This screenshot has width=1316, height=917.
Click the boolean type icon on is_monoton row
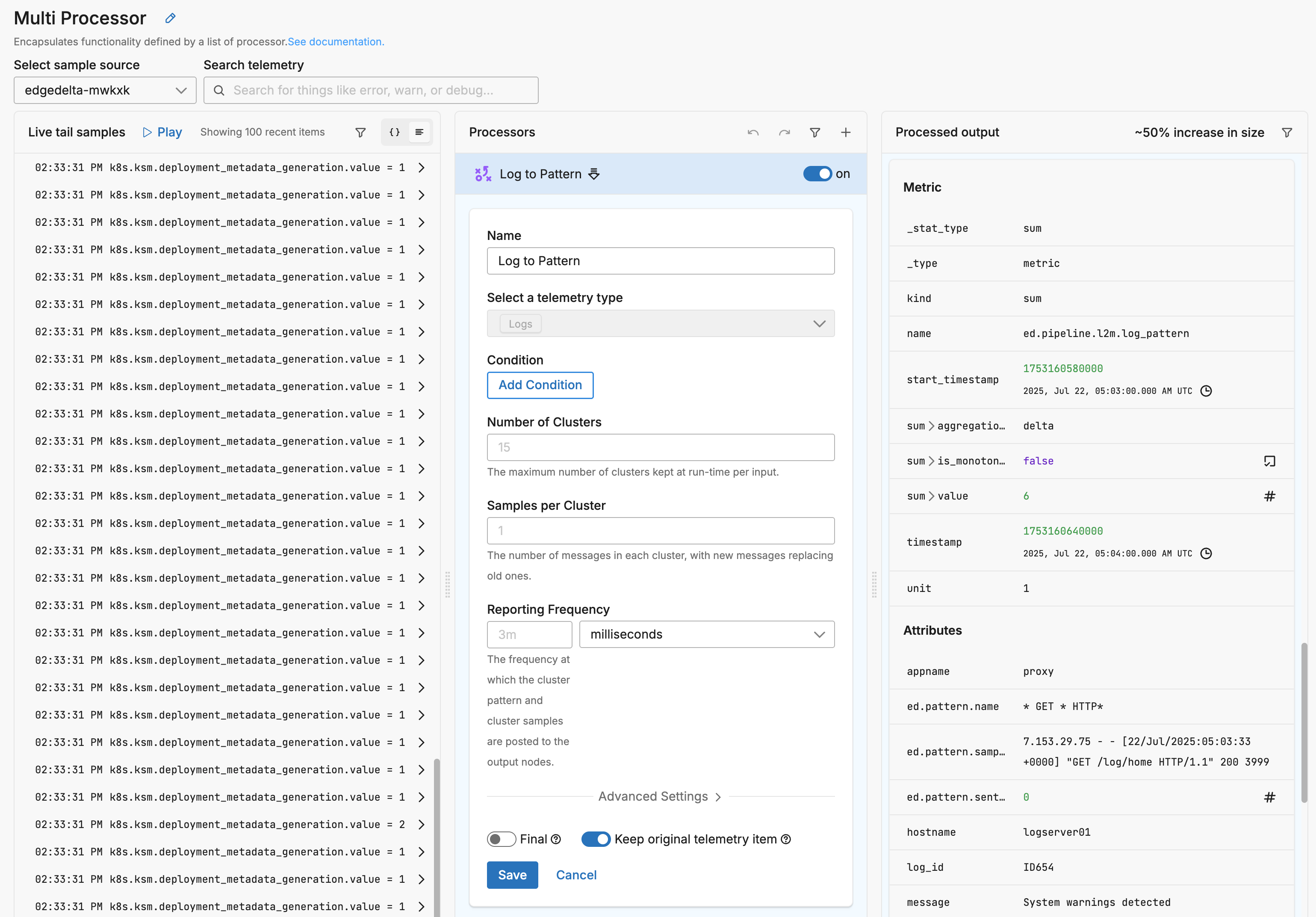click(1269, 461)
